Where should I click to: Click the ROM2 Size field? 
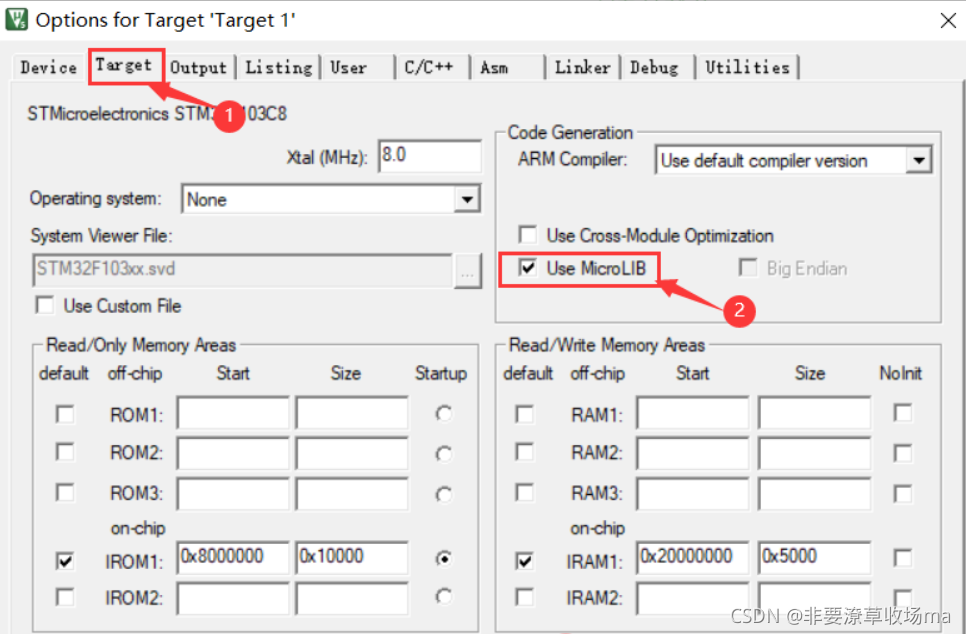[352, 453]
